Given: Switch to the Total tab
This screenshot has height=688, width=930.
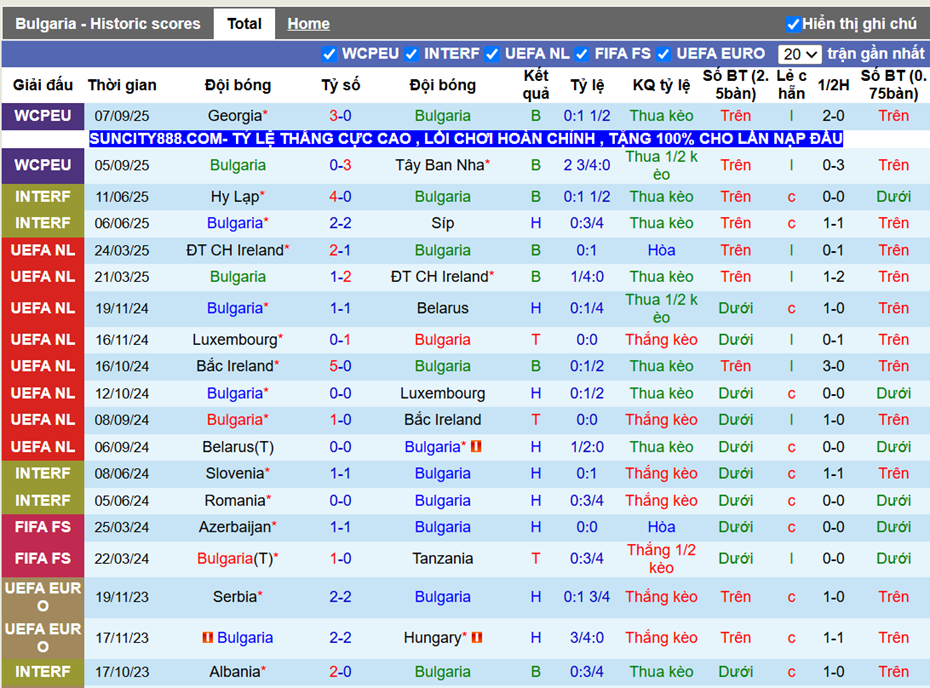Looking at the screenshot, I should tap(244, 24).
